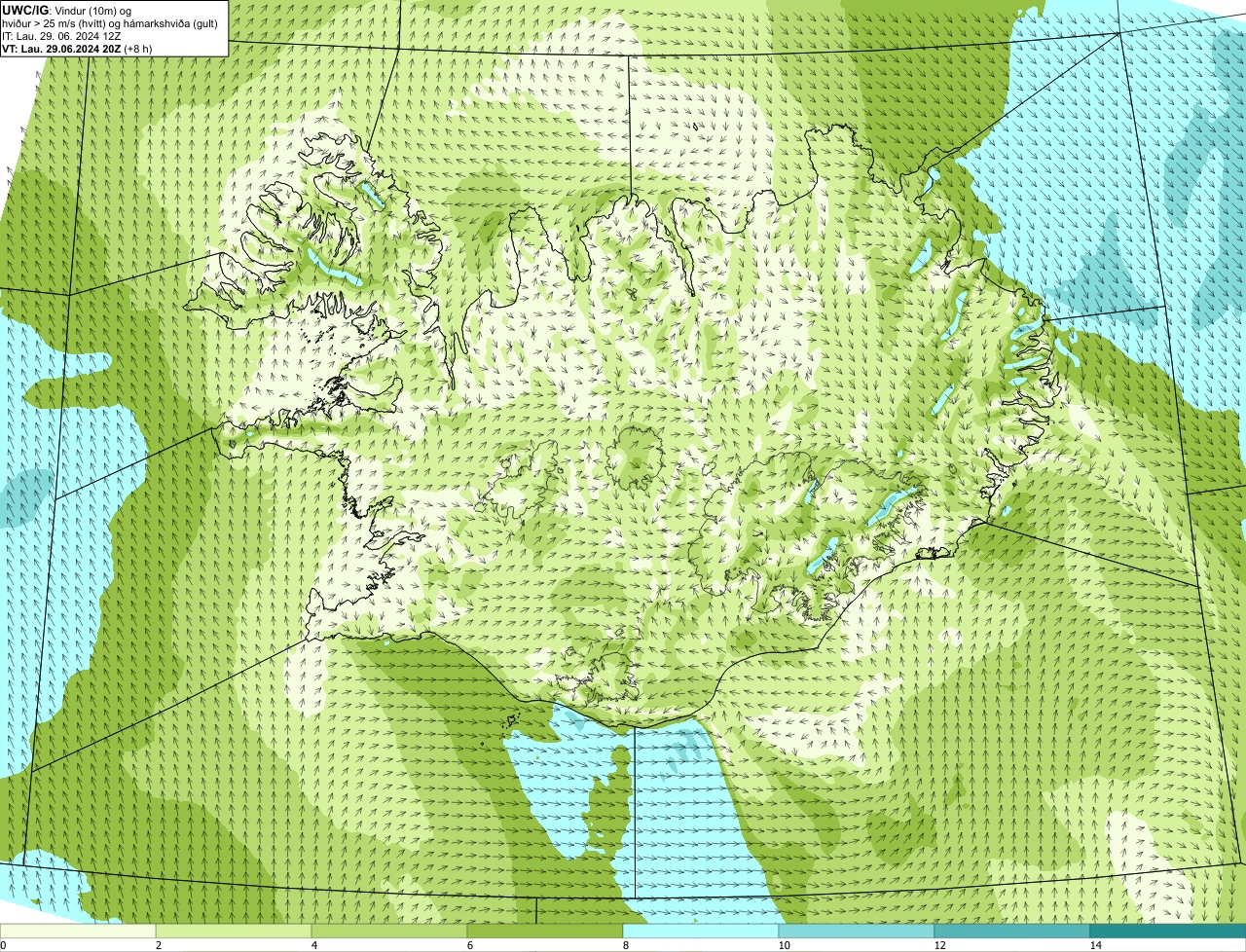Select the "hviður > 25 m/s" description line
Viewport: 1246px width, 952px height.
coord(110,22)
